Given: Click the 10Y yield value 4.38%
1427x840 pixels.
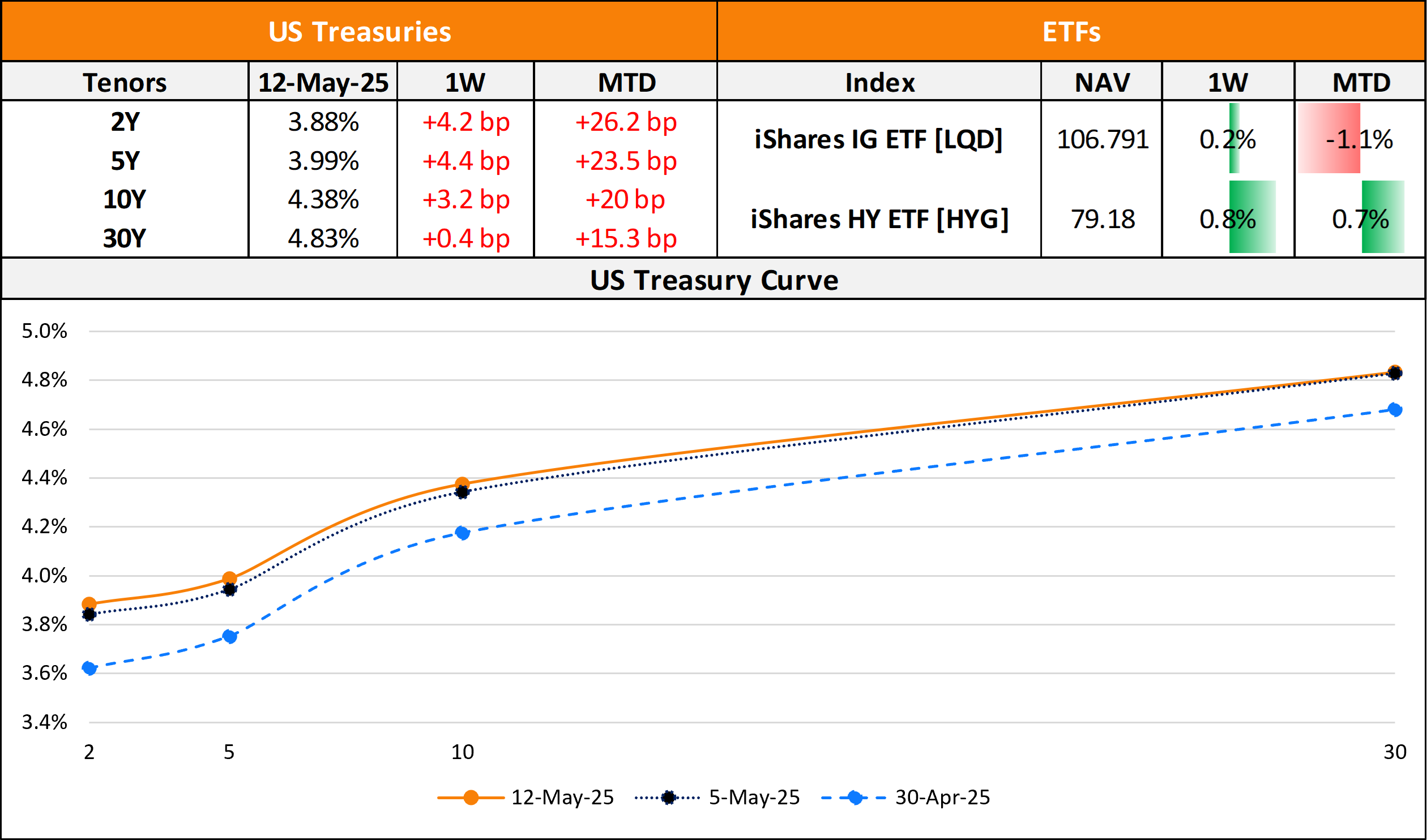Looking at the screenshot, I should pos(323,199).
